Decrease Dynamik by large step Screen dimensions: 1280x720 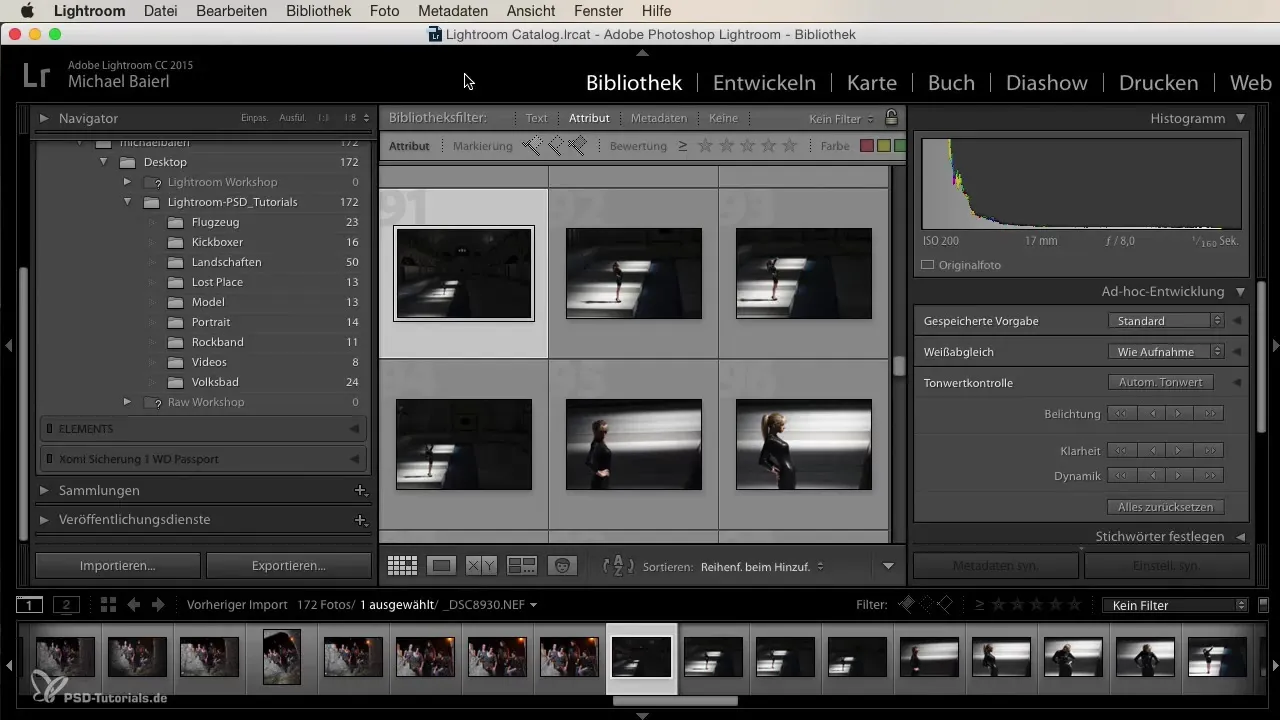coord(1124,475)
